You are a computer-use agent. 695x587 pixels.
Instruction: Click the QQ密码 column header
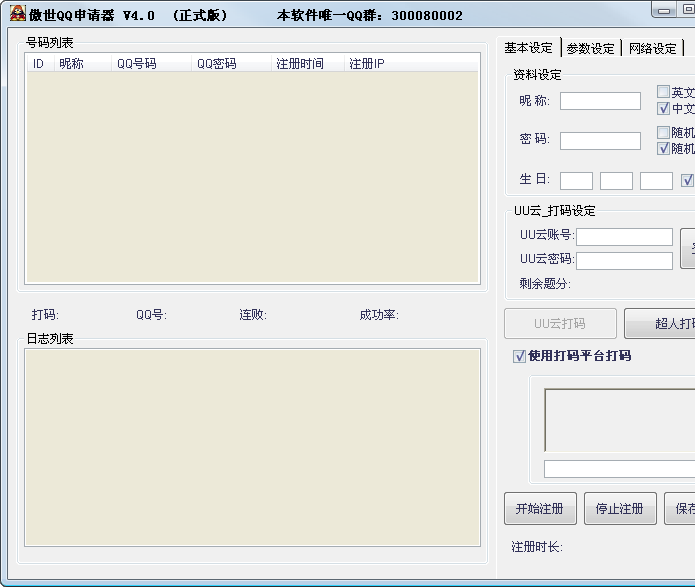(x=231, y=63)
